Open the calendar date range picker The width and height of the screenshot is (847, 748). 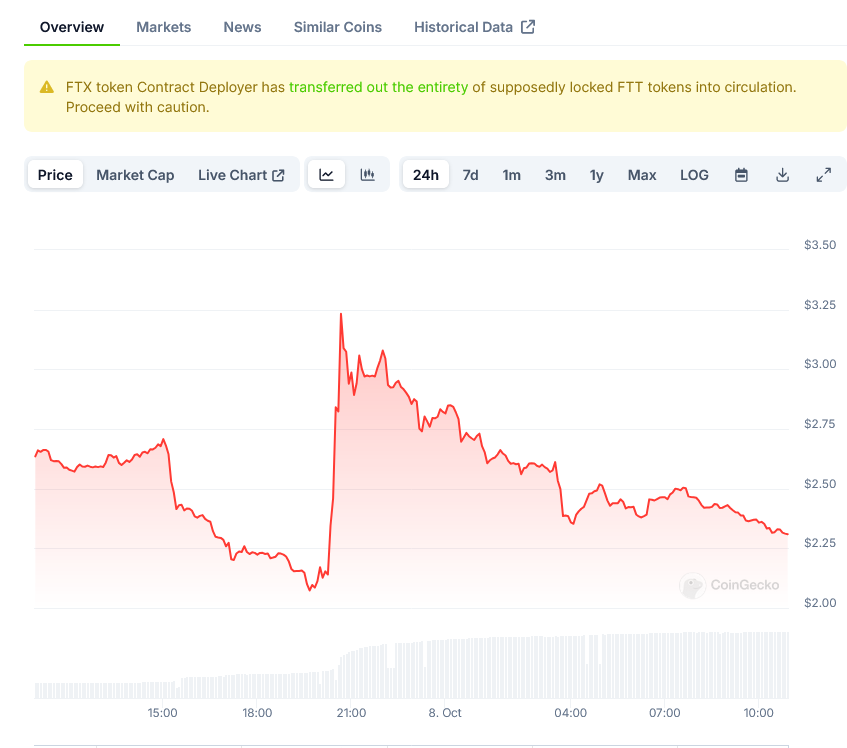[x=741, y=175]
